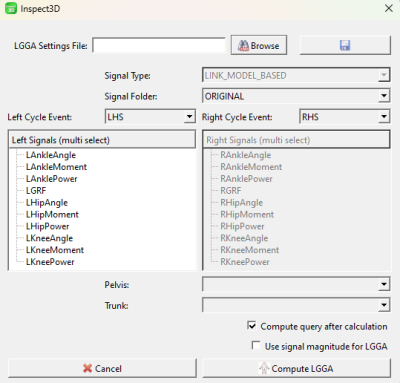
Task: Open the Left Cycle Event dropdown
Action: click(x=150, y=117)
